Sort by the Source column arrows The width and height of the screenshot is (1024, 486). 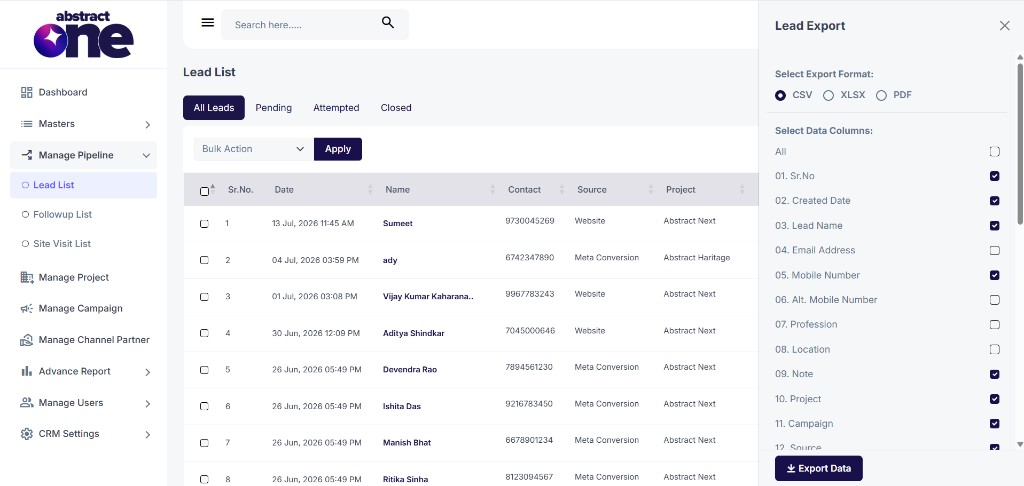650,189
